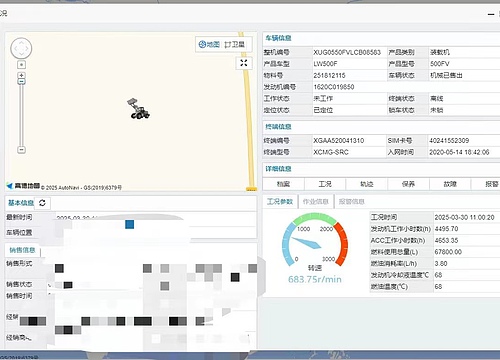Click the 机械已售出 vehicle status value

click(x=446, y=75)
